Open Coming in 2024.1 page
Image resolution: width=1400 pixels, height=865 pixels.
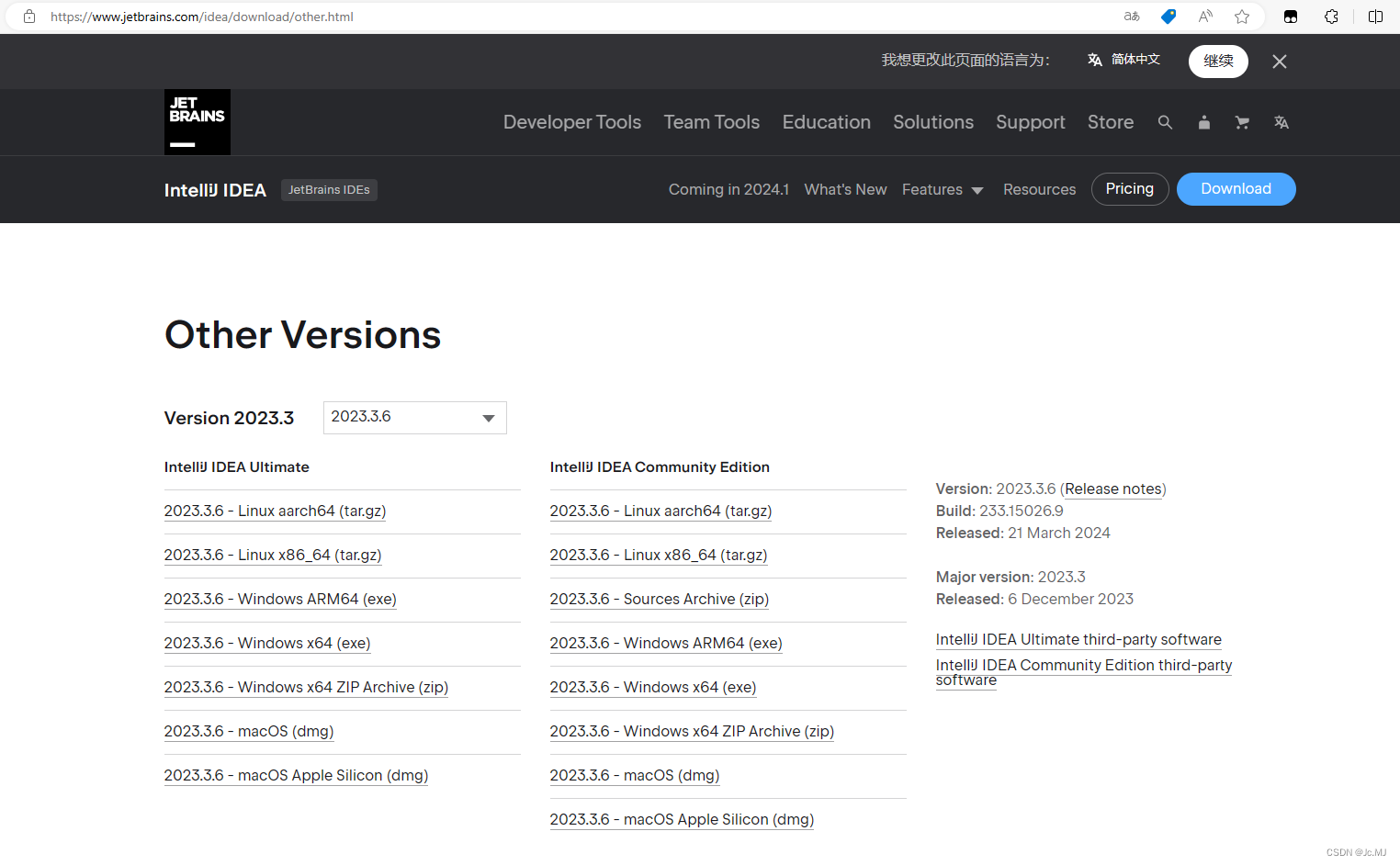coord(728,189)
